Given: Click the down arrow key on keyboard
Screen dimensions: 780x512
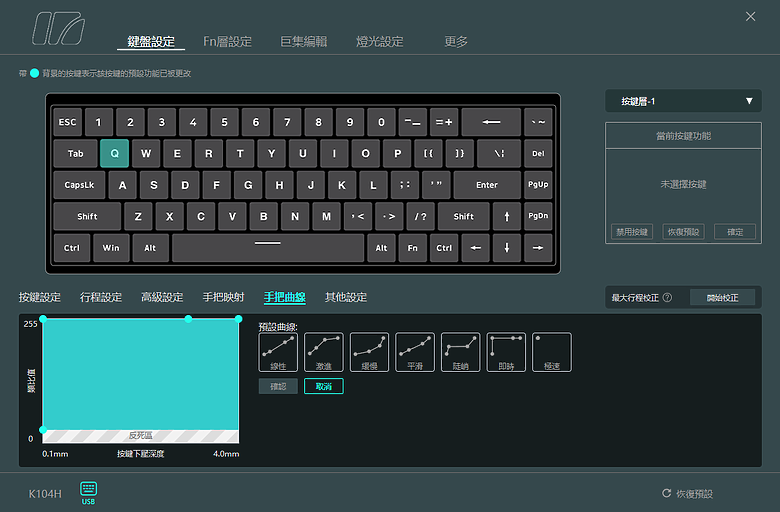Looking at the screenshot, I should (506, 248).
